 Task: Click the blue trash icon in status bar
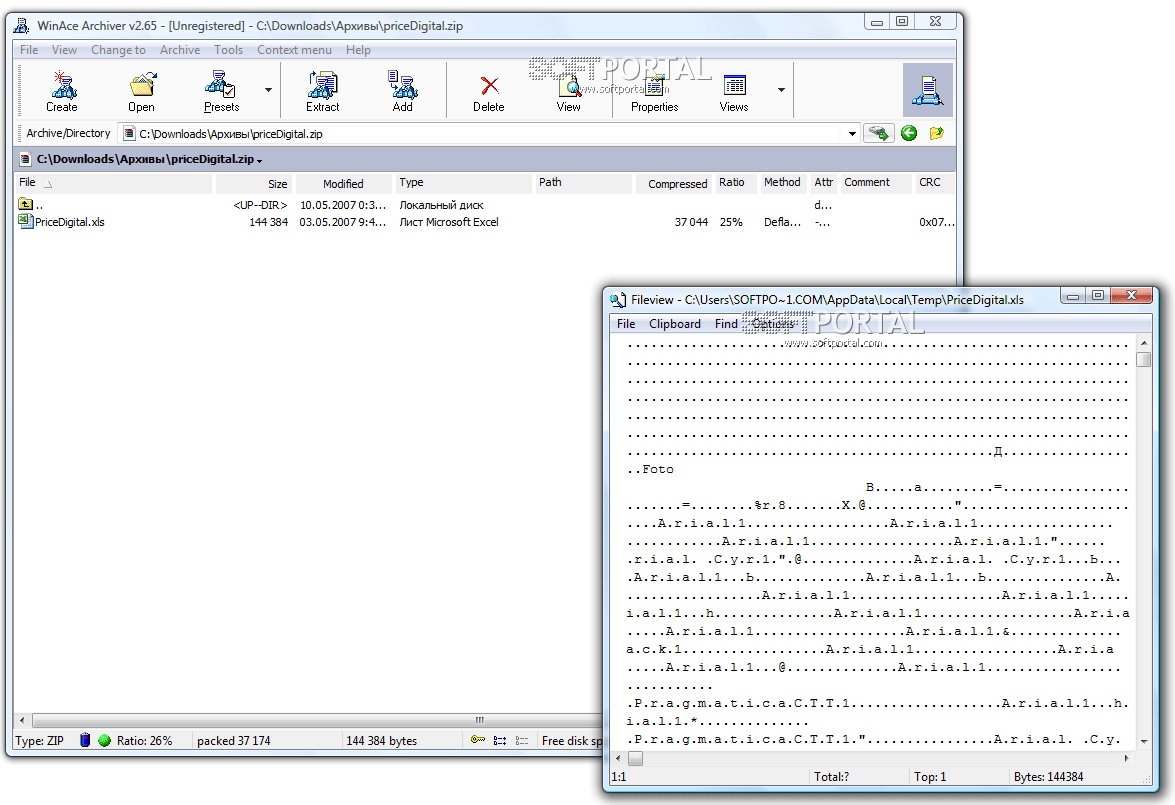coord(85,740)
